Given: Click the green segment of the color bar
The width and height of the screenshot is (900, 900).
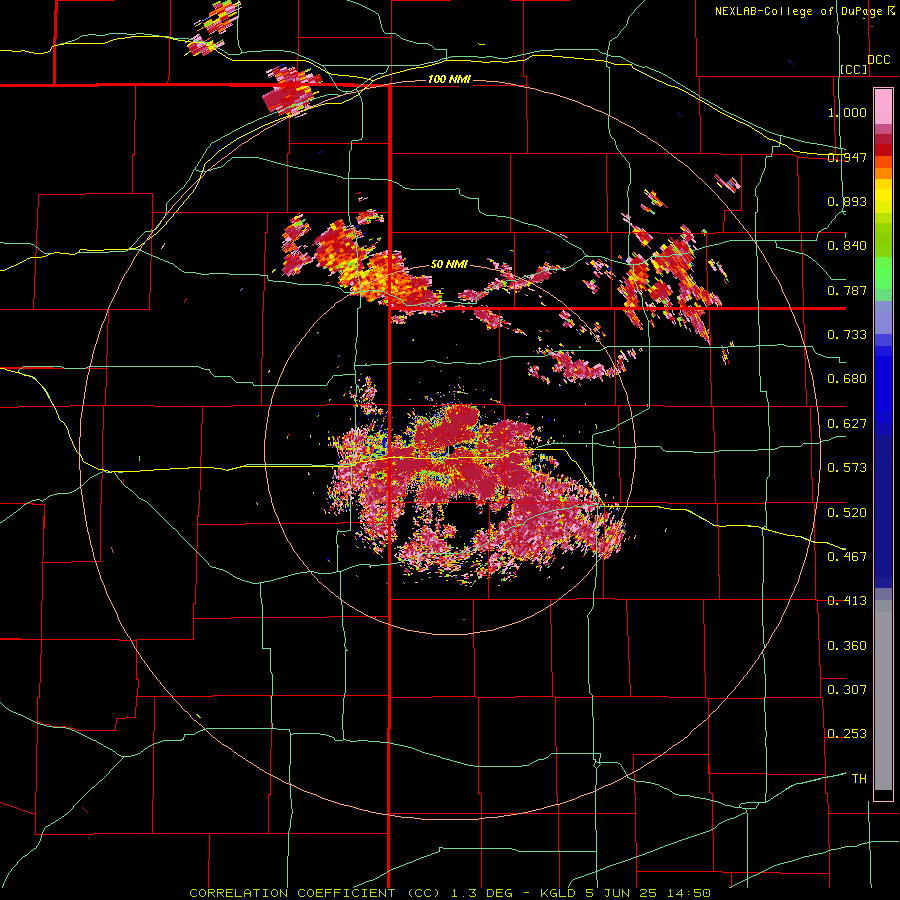Looking at the screenshot, I should coord(883,273).
